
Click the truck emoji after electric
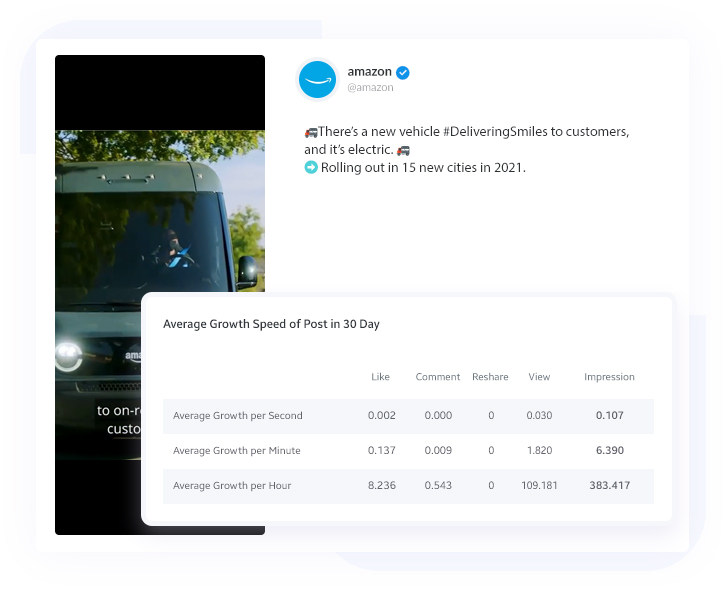pyautogui.click(x=403, y=150)
